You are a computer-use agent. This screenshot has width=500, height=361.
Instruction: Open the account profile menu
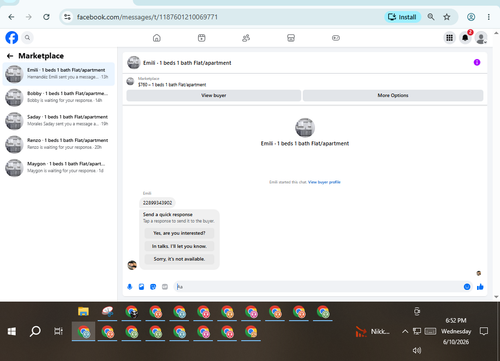pos(481,38)
